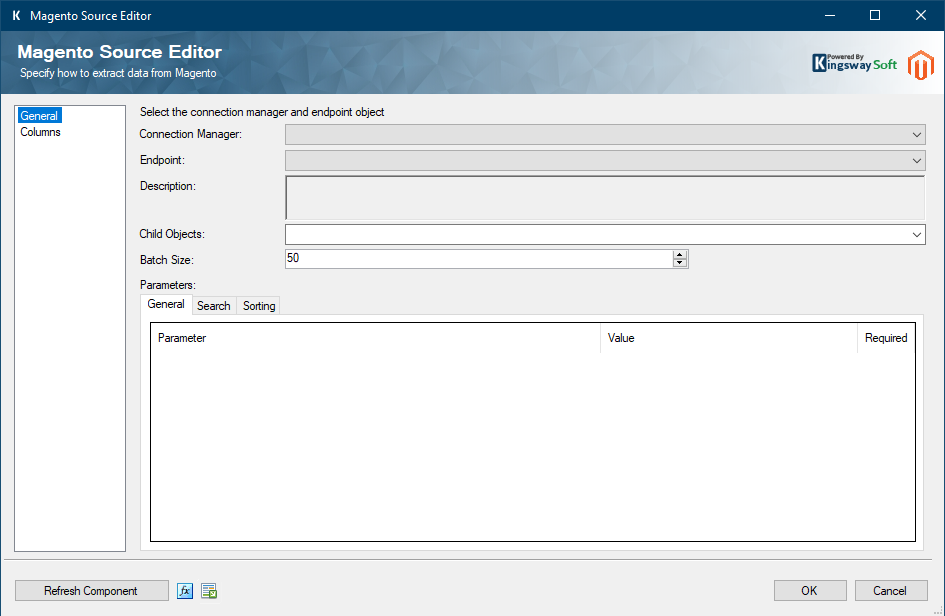This screenshot has height=616, width=945.
Task: Open the expression editor fx icon
Action: [x=185, y=591]
